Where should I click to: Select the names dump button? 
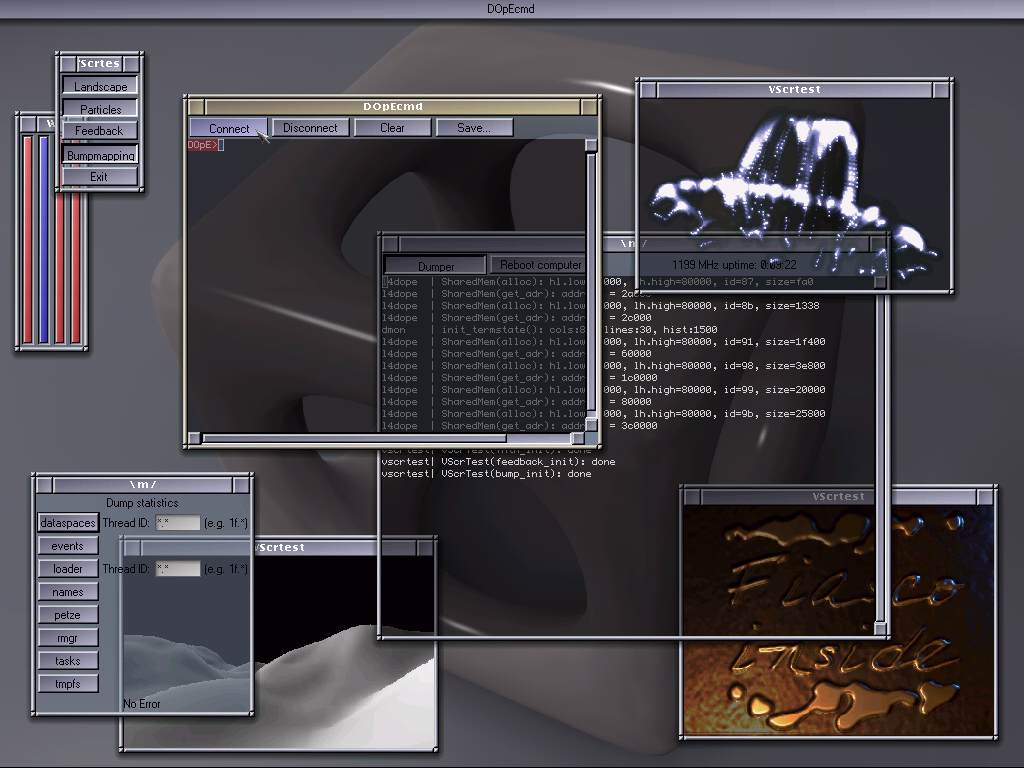[68, 592]
